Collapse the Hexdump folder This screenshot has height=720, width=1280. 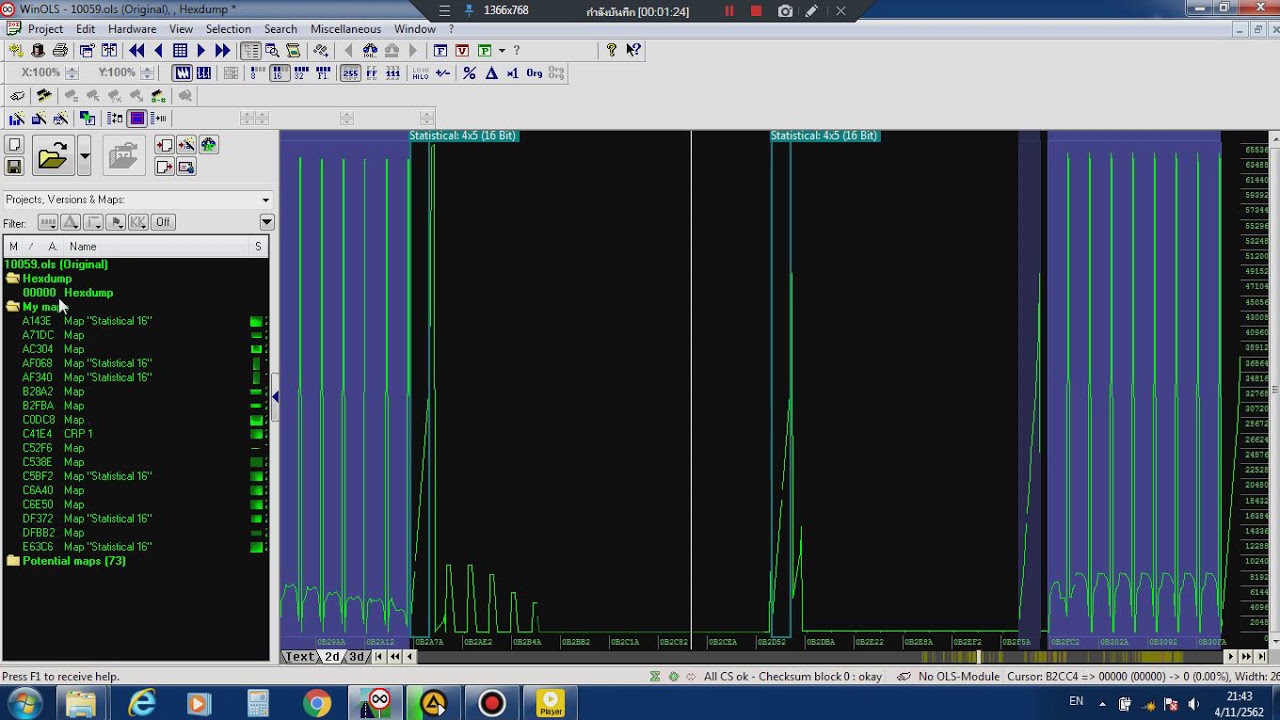pos(13,279)
